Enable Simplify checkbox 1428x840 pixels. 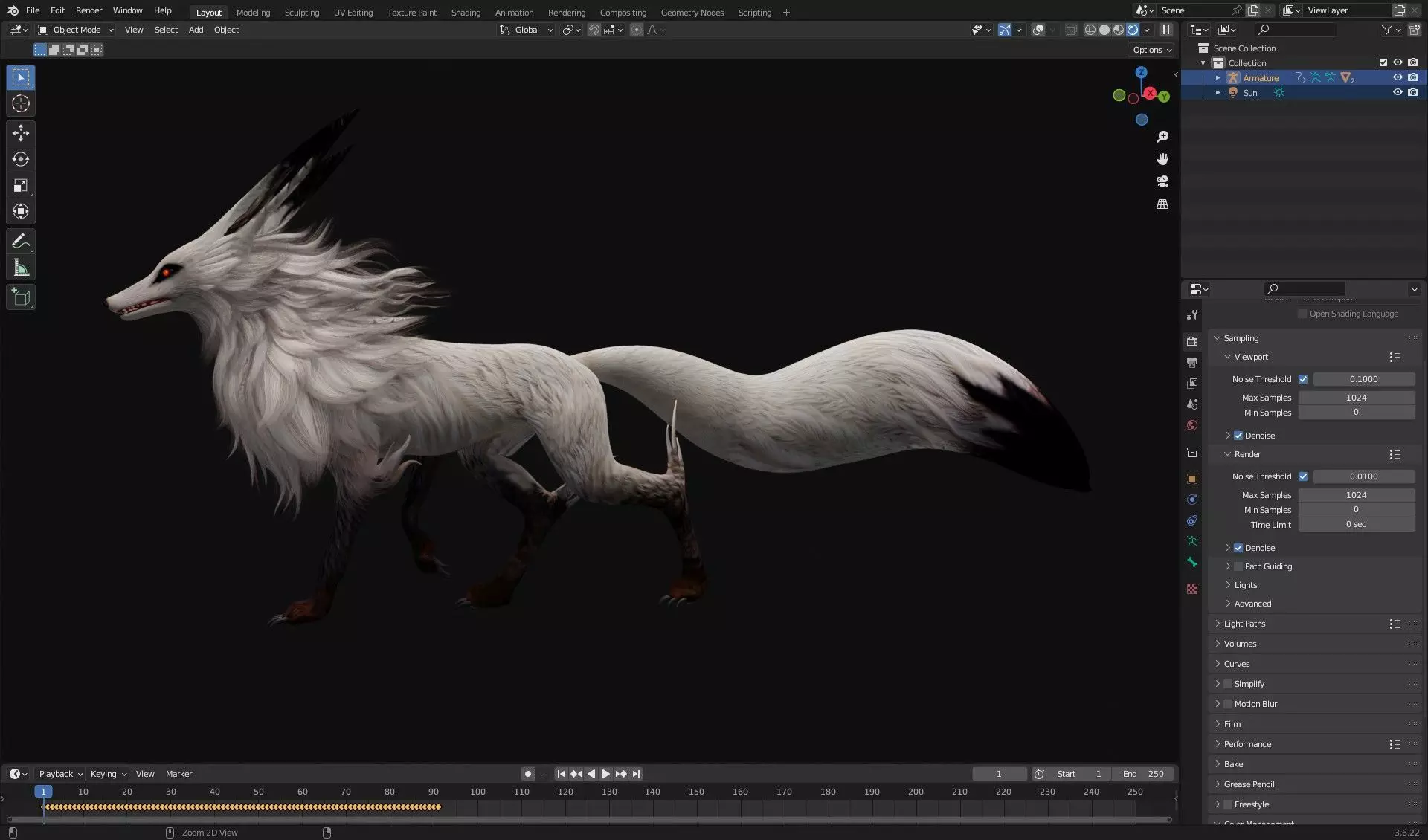pos(1228,684)
